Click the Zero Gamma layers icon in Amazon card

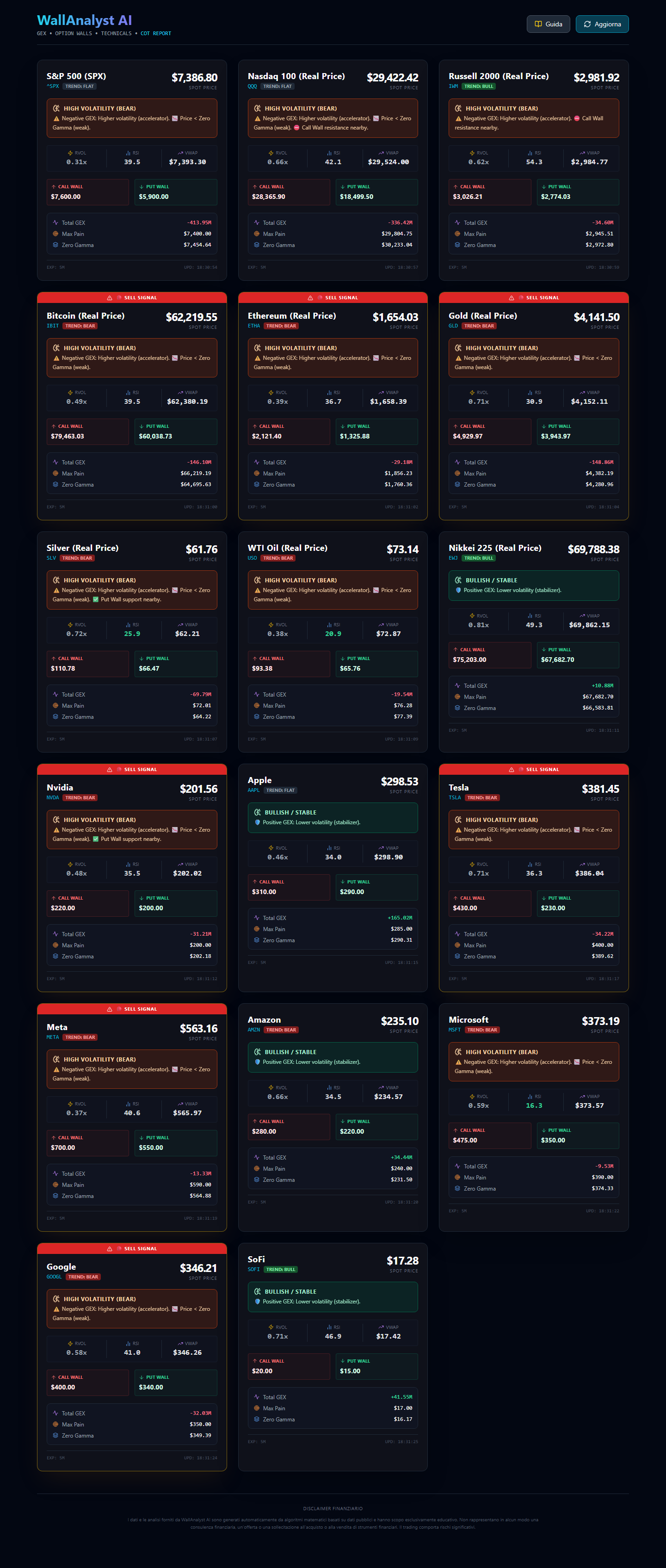click(x=256, y=1179)
